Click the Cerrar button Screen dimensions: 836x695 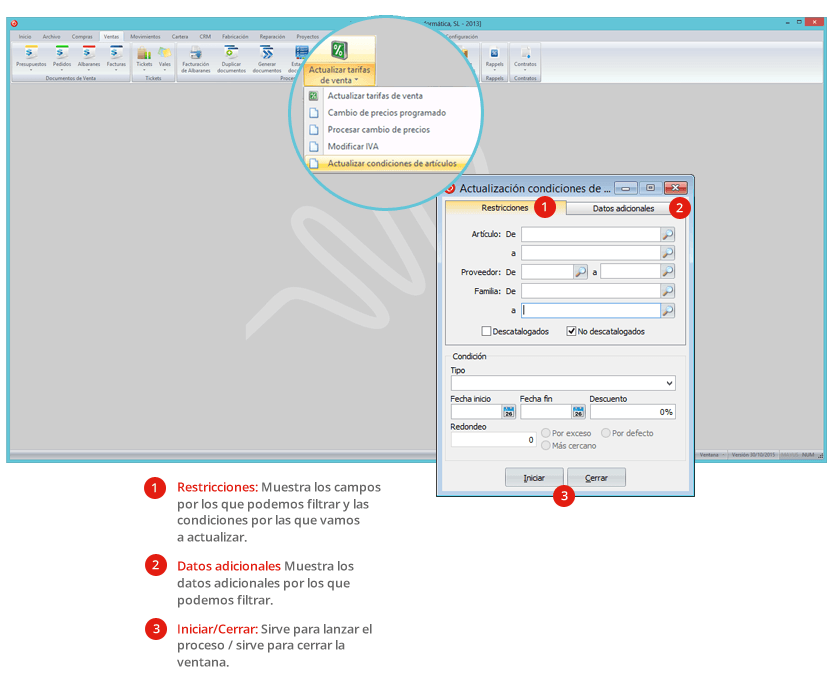(x=596, y=478)
